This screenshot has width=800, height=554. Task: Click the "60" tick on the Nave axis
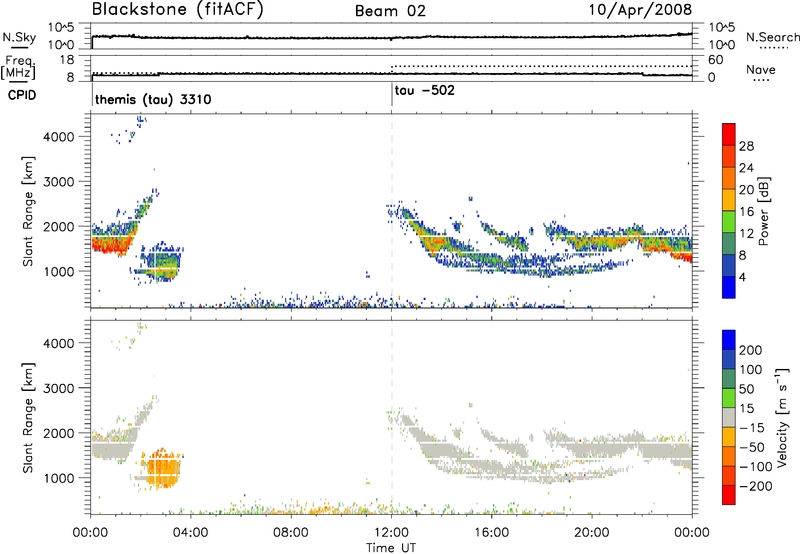715,60
